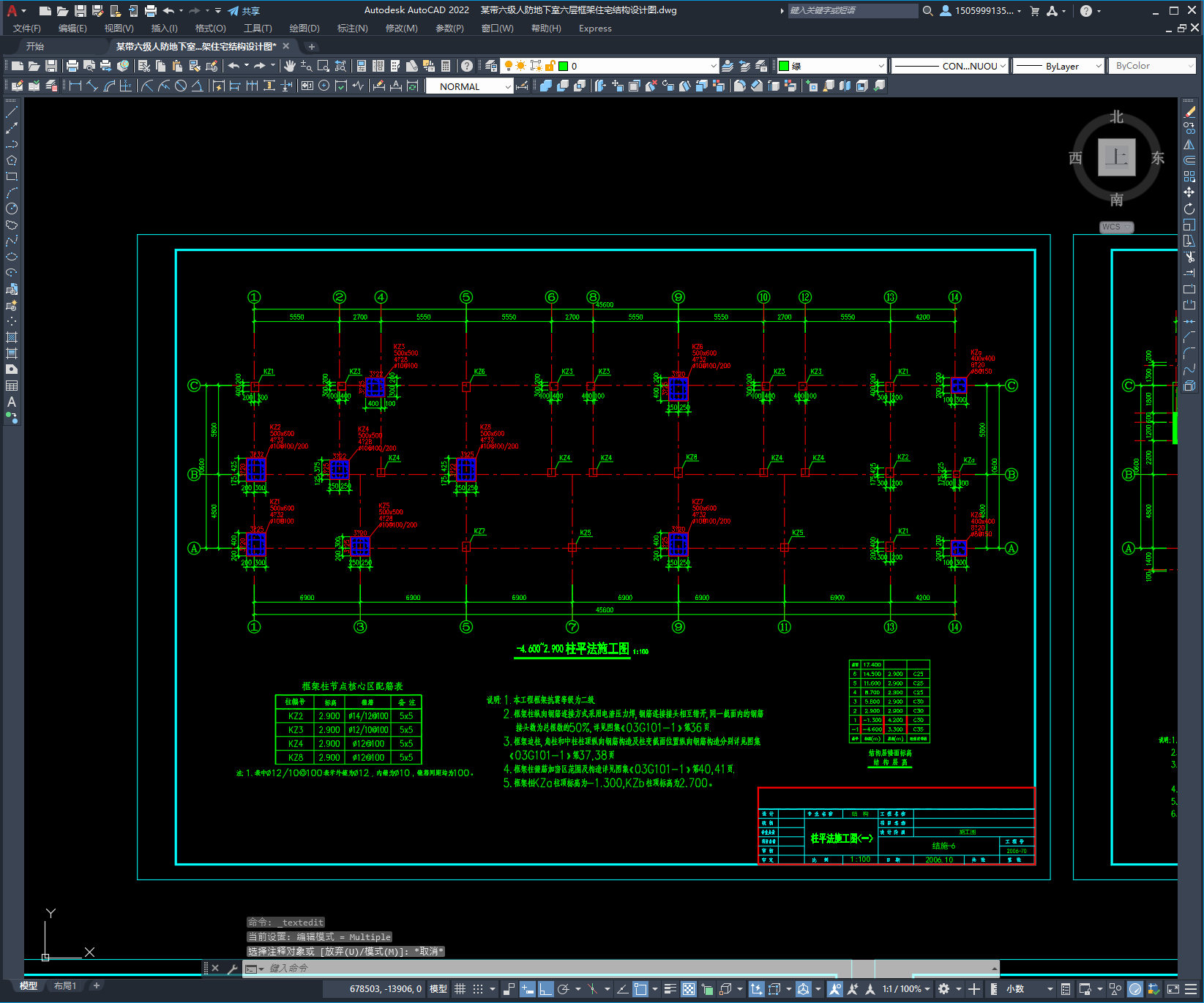Click the Make Object's Layer Current icon
The height and width of the screenshot is (1003, 1204).
click(x=728, y=66)
